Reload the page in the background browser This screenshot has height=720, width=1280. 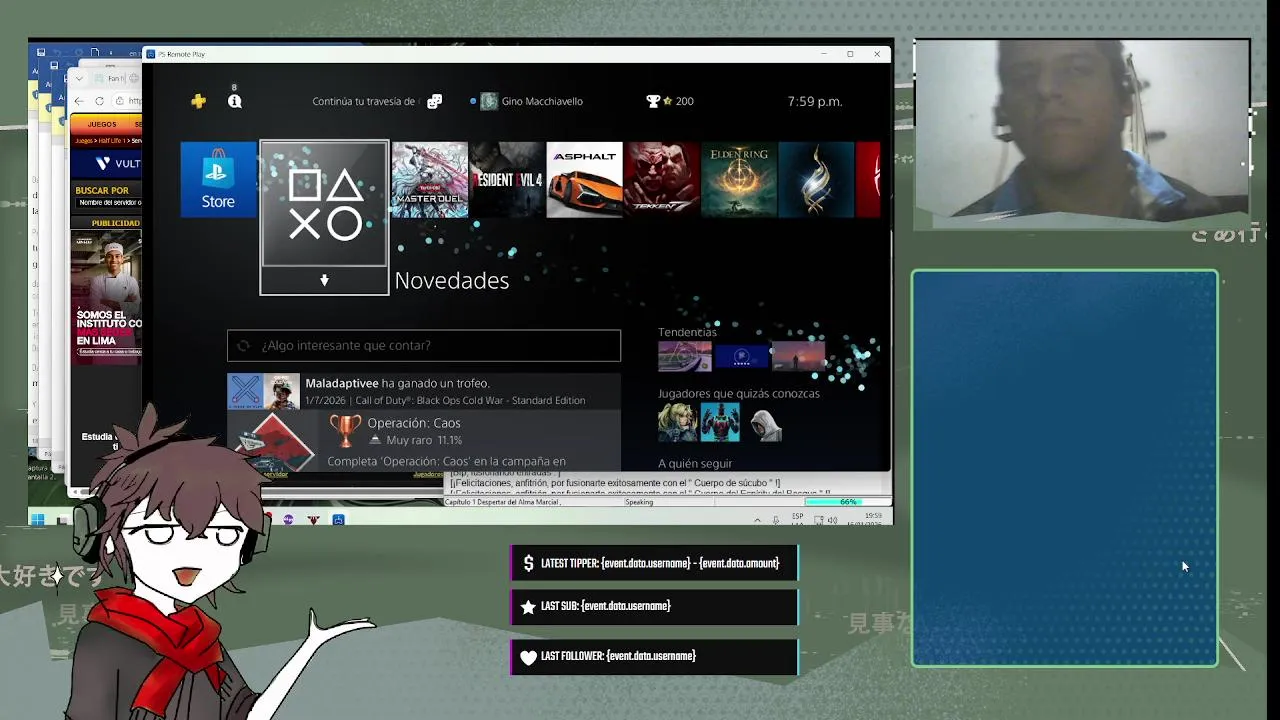point(99,101)
